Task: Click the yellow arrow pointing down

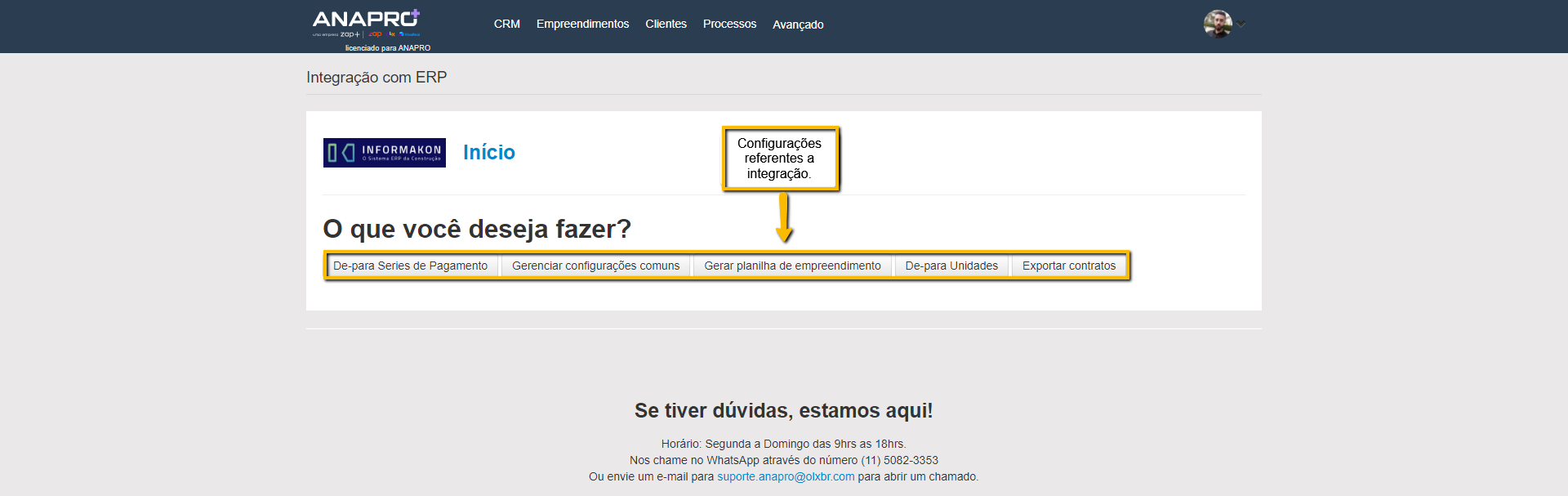Action: [x=784, y=218]
